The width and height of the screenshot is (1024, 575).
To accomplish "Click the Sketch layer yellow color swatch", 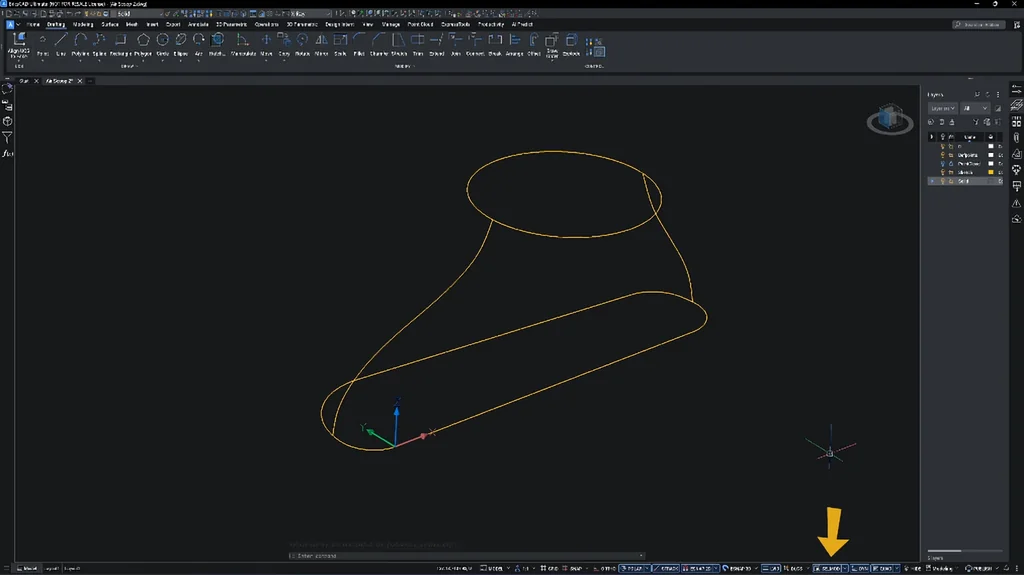I will [x=991, y=172].
